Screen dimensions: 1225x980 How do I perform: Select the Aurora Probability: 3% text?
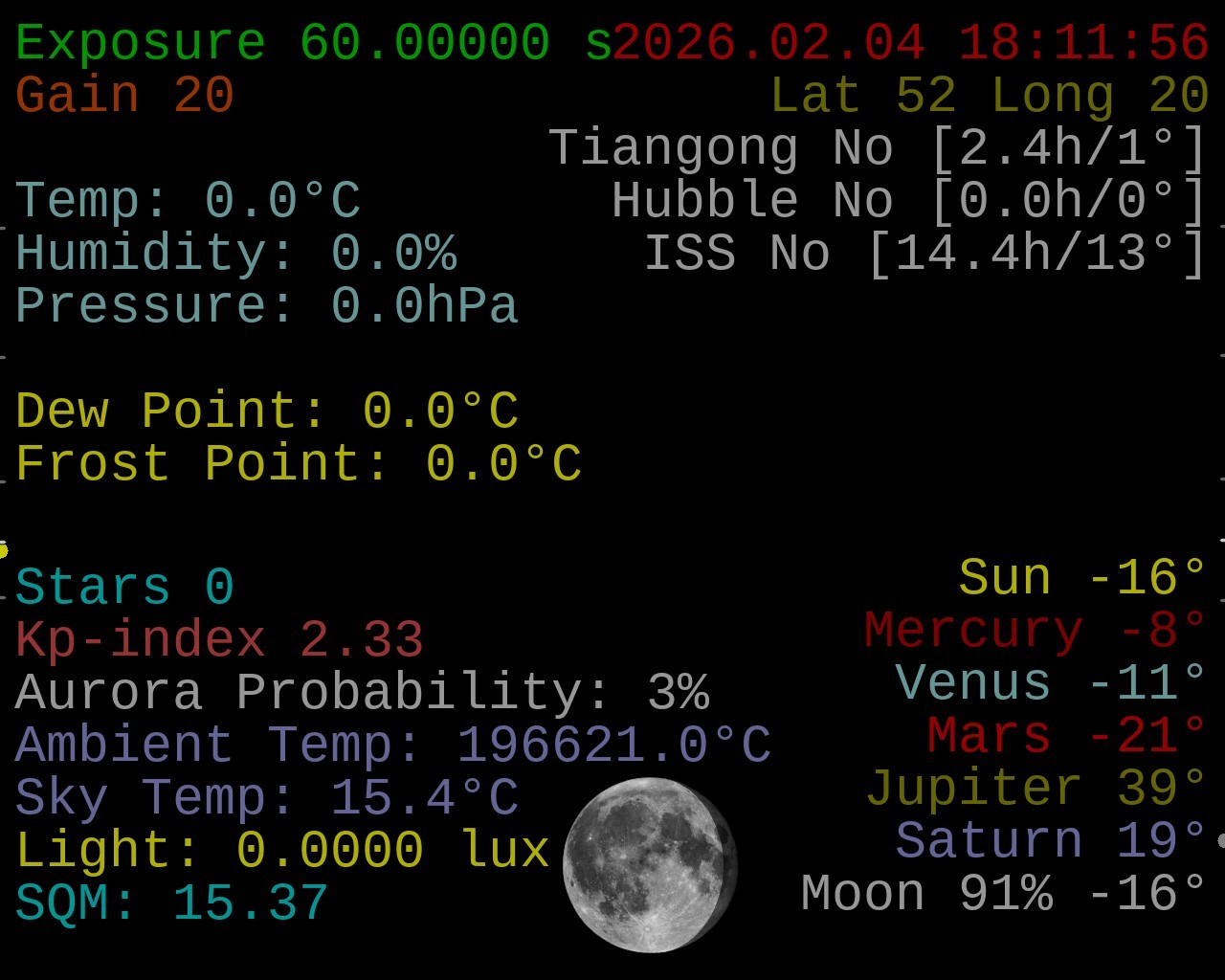[362, 692]
